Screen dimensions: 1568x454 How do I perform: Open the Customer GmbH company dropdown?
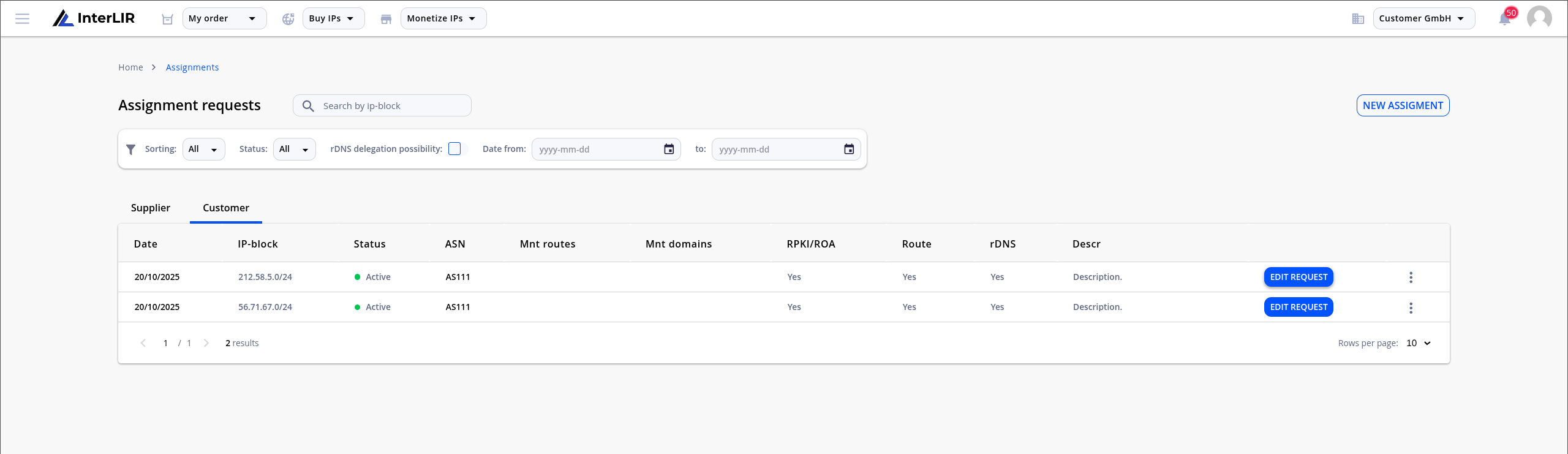[1423, 18]
